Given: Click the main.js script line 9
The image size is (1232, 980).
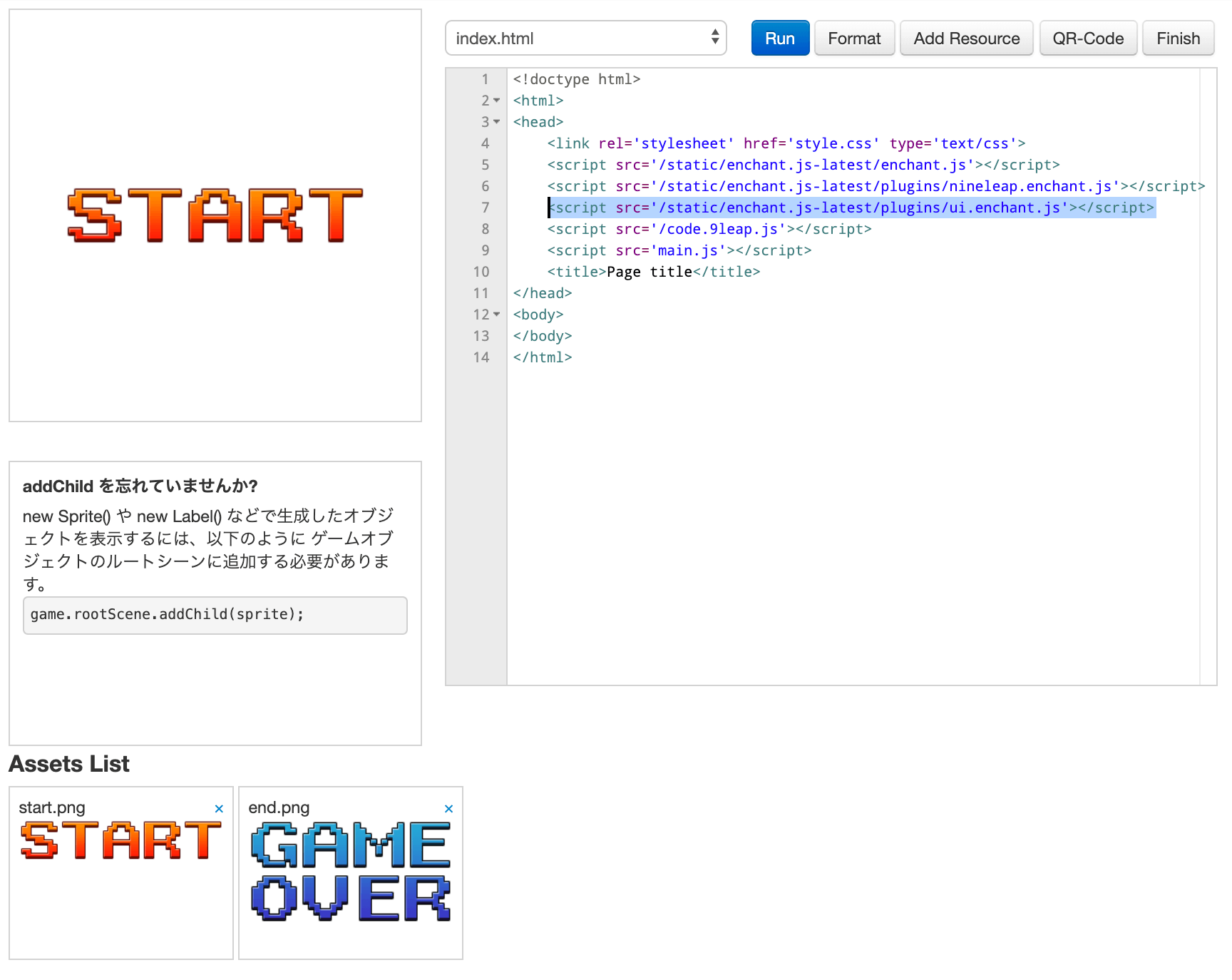Looking at the screenshot, I should pyautogui.click(x=679, y=250).
